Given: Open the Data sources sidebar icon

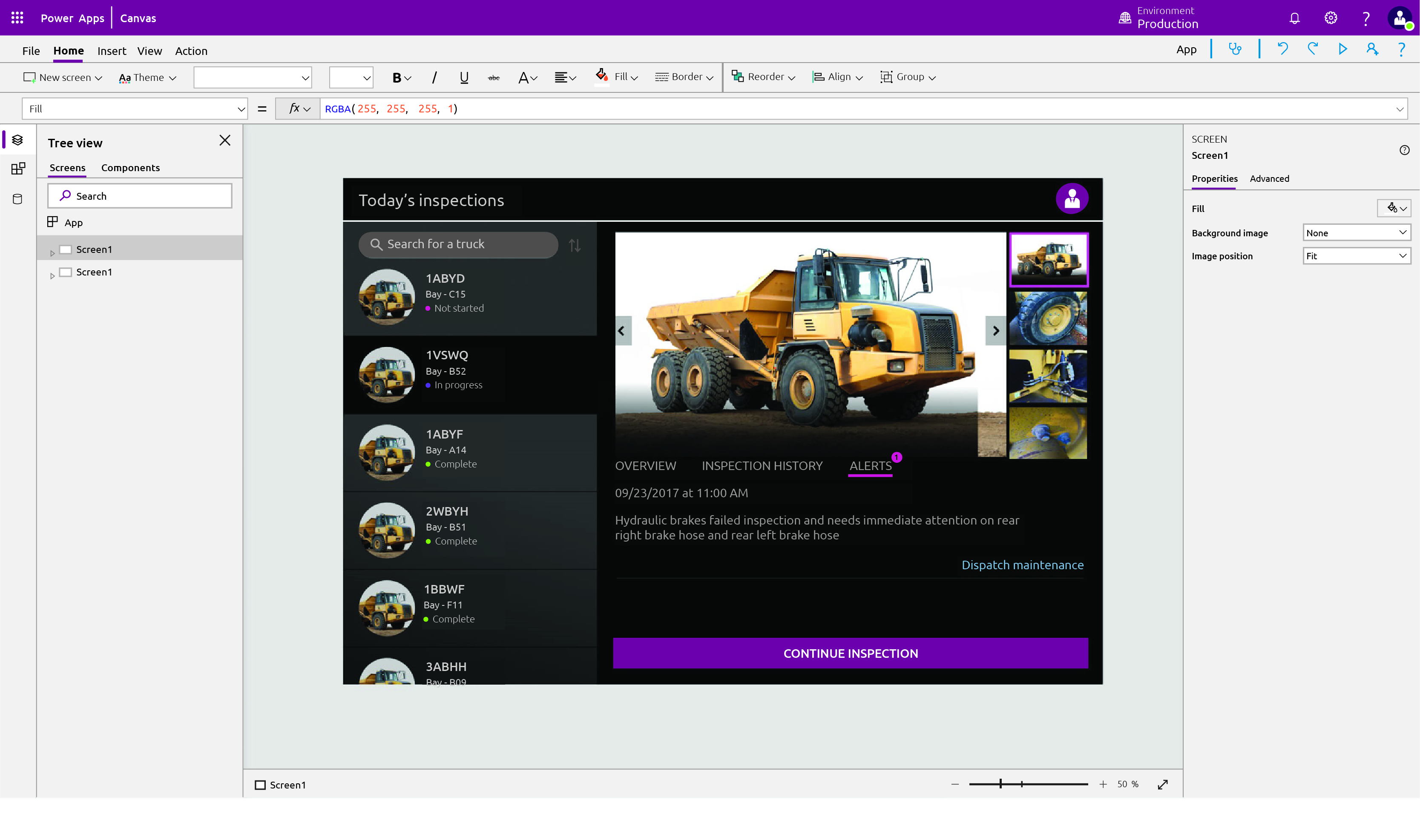Looking at the screenshot, I should point(17,199).
